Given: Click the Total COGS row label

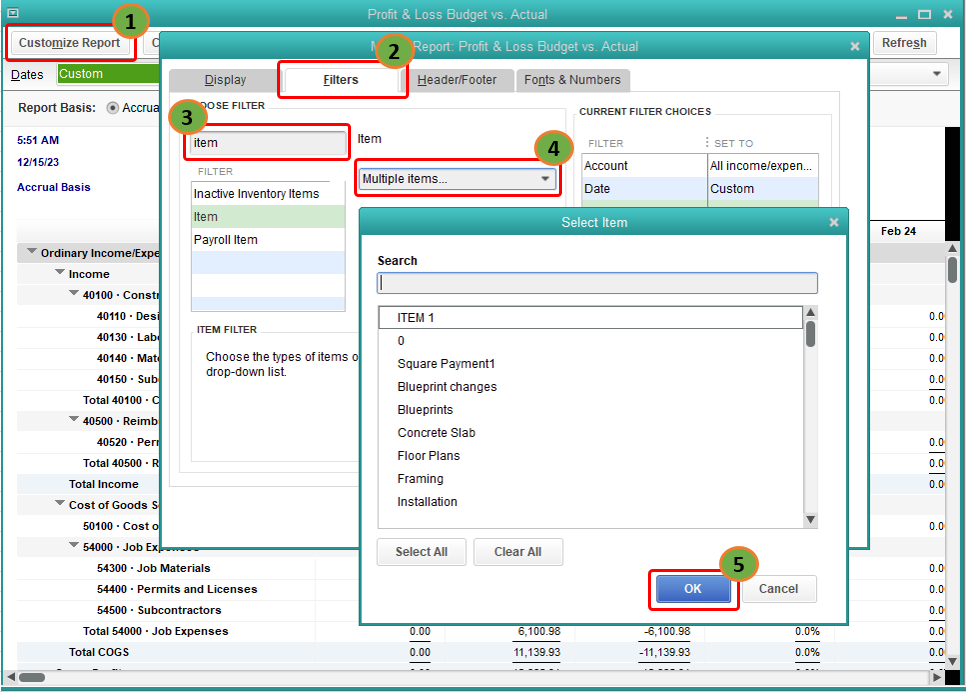Looking at the screenshot, I should coord(99,652).
